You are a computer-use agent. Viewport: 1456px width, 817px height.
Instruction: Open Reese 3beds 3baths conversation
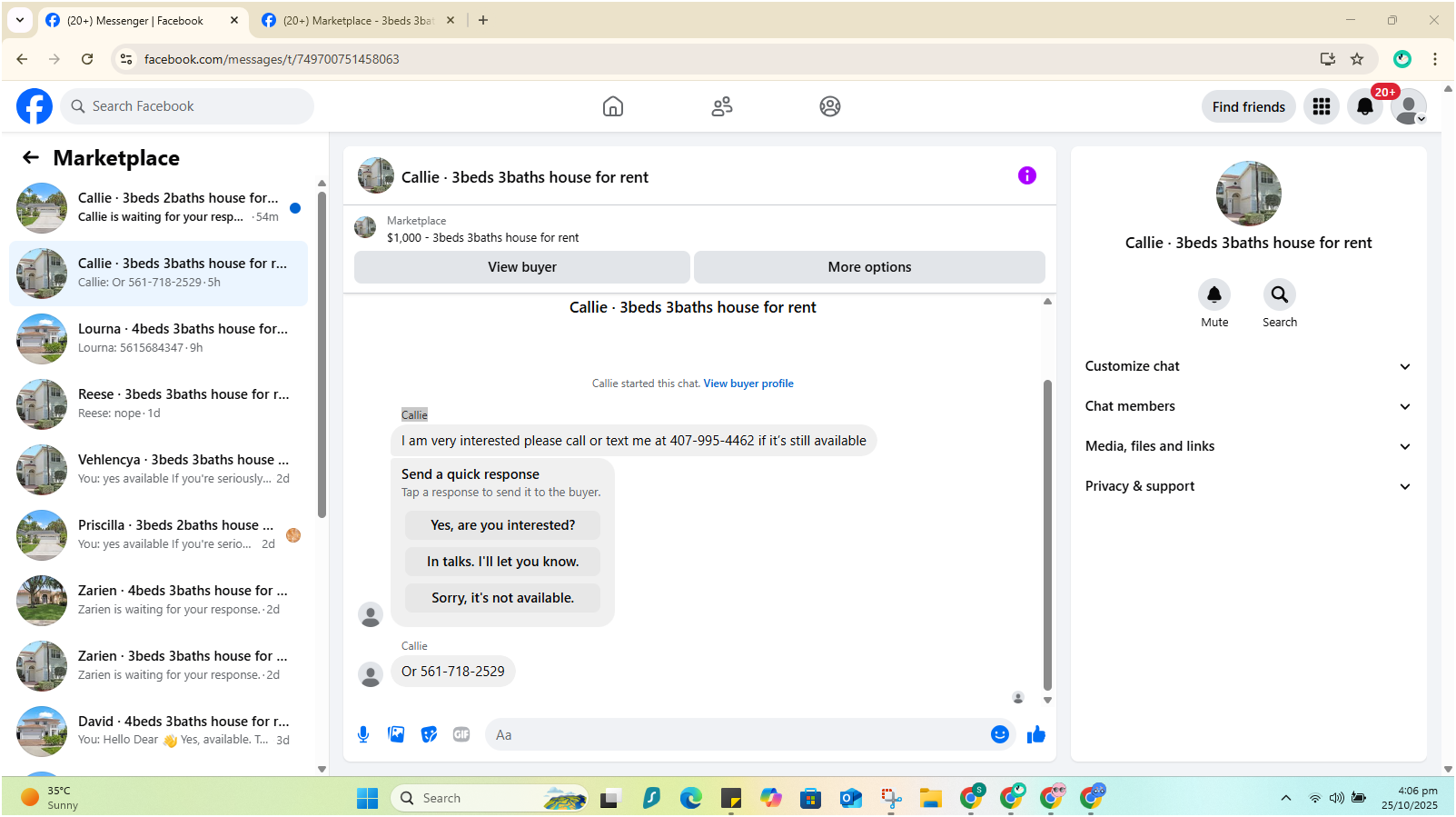click(x=158, y=404)
